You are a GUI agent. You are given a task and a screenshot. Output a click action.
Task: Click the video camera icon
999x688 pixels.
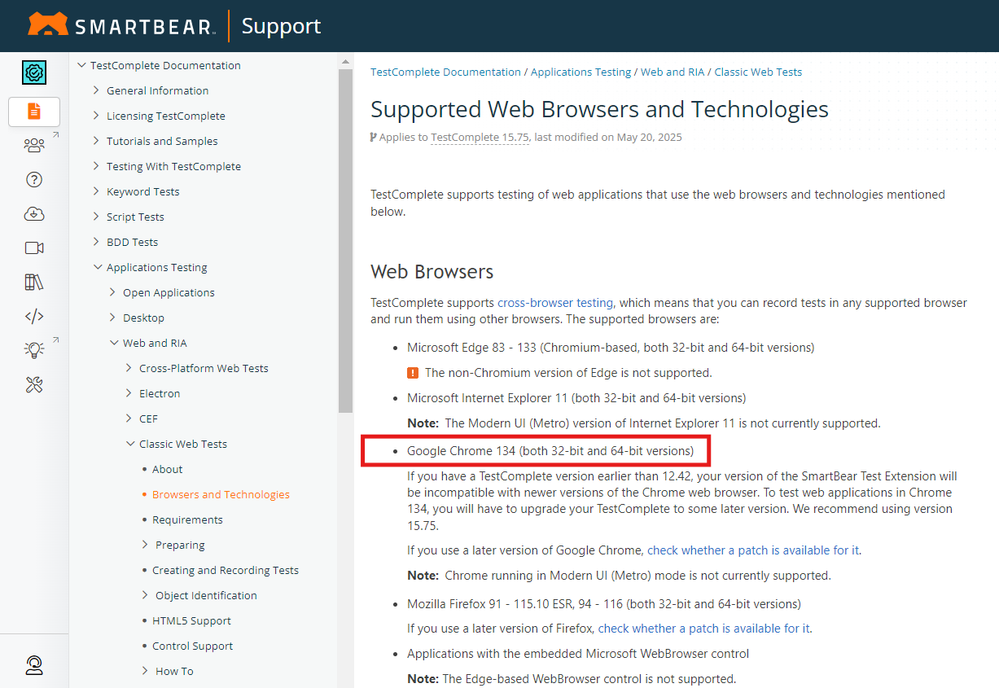[x=34, y=248]
